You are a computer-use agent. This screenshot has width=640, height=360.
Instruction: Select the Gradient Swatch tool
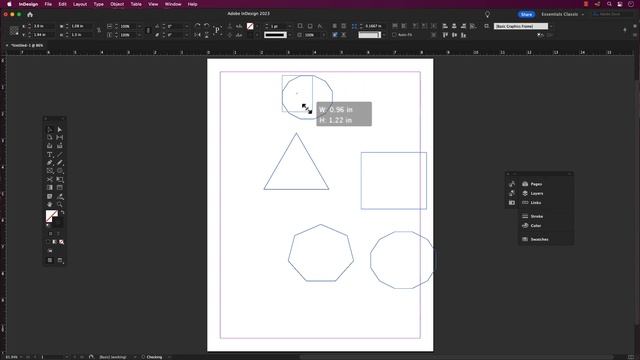click(x=50, y=188)
